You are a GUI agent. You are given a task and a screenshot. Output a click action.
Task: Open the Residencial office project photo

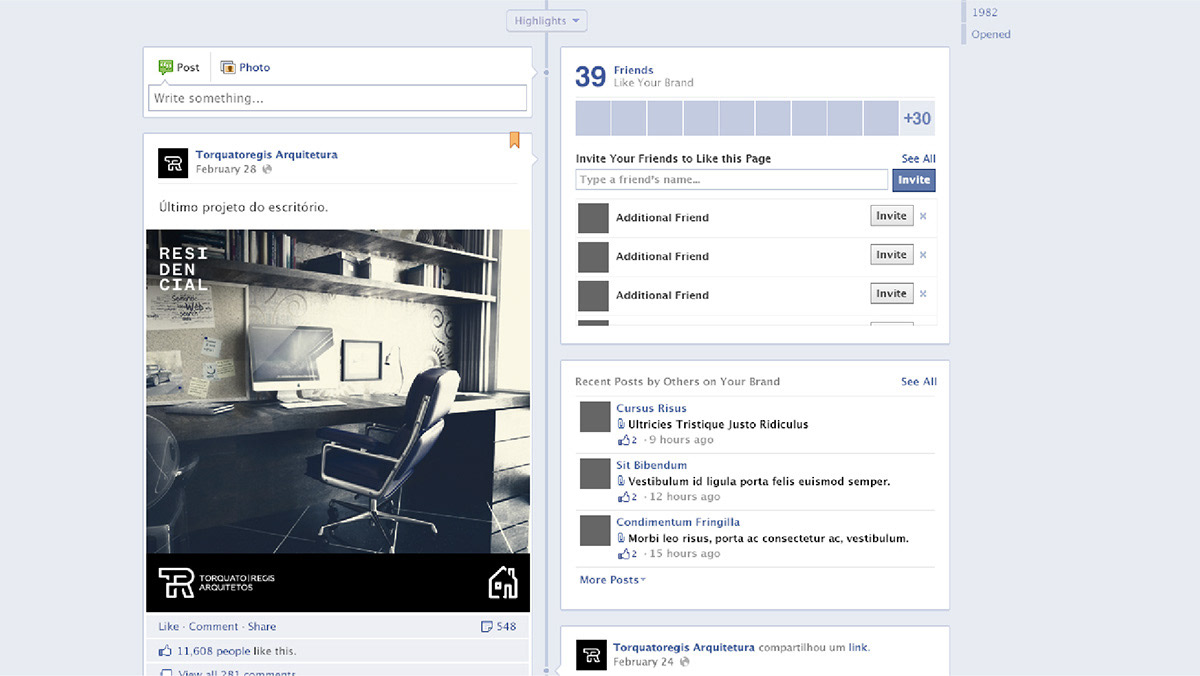338,420
